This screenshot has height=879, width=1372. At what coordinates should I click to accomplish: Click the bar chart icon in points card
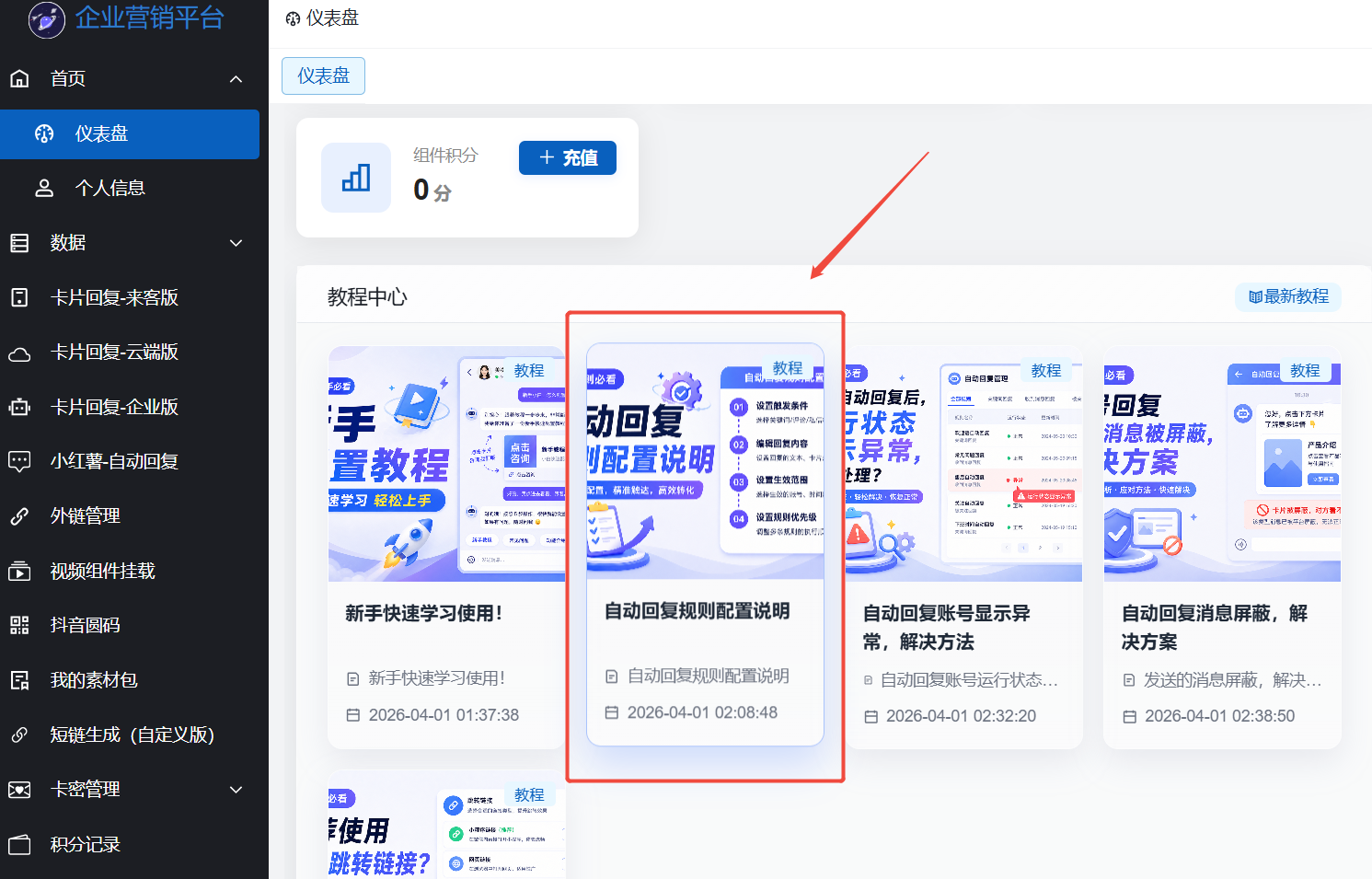click(356, 178)
